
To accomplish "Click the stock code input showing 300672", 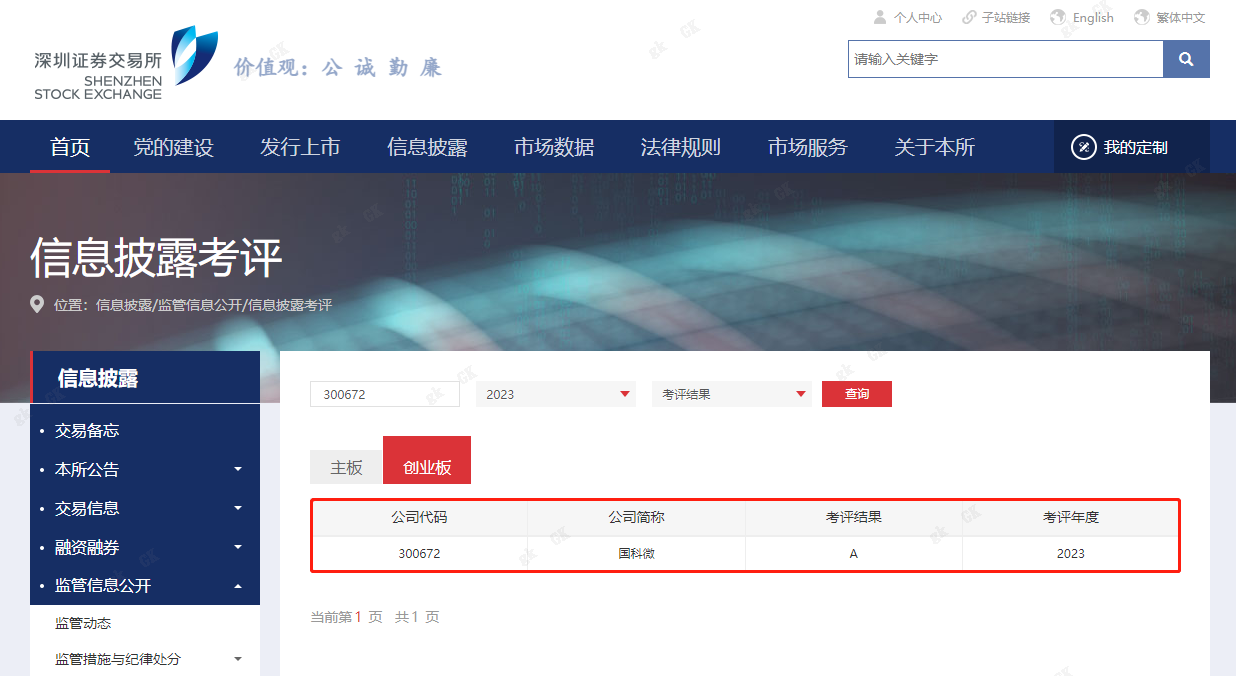I will [x=384, y=394].
